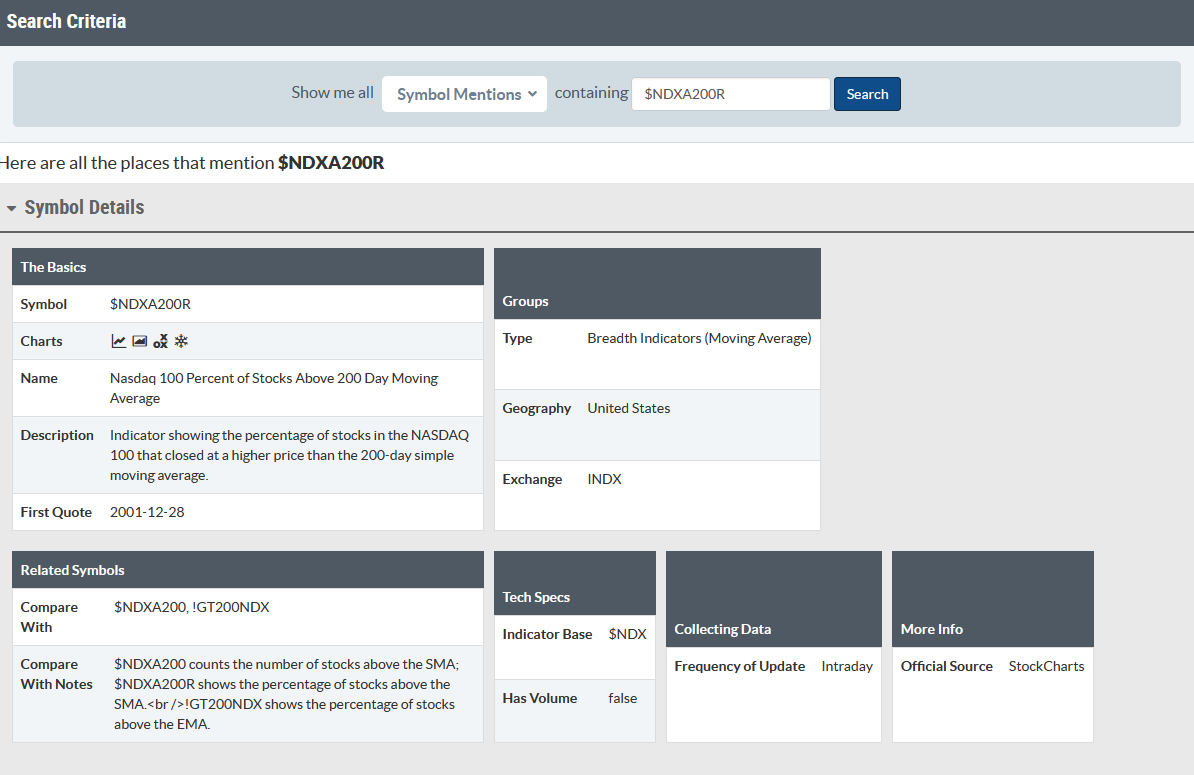Click the description text about NASDAQ 100 indicator
The image size is (1194, 775).
289,455
